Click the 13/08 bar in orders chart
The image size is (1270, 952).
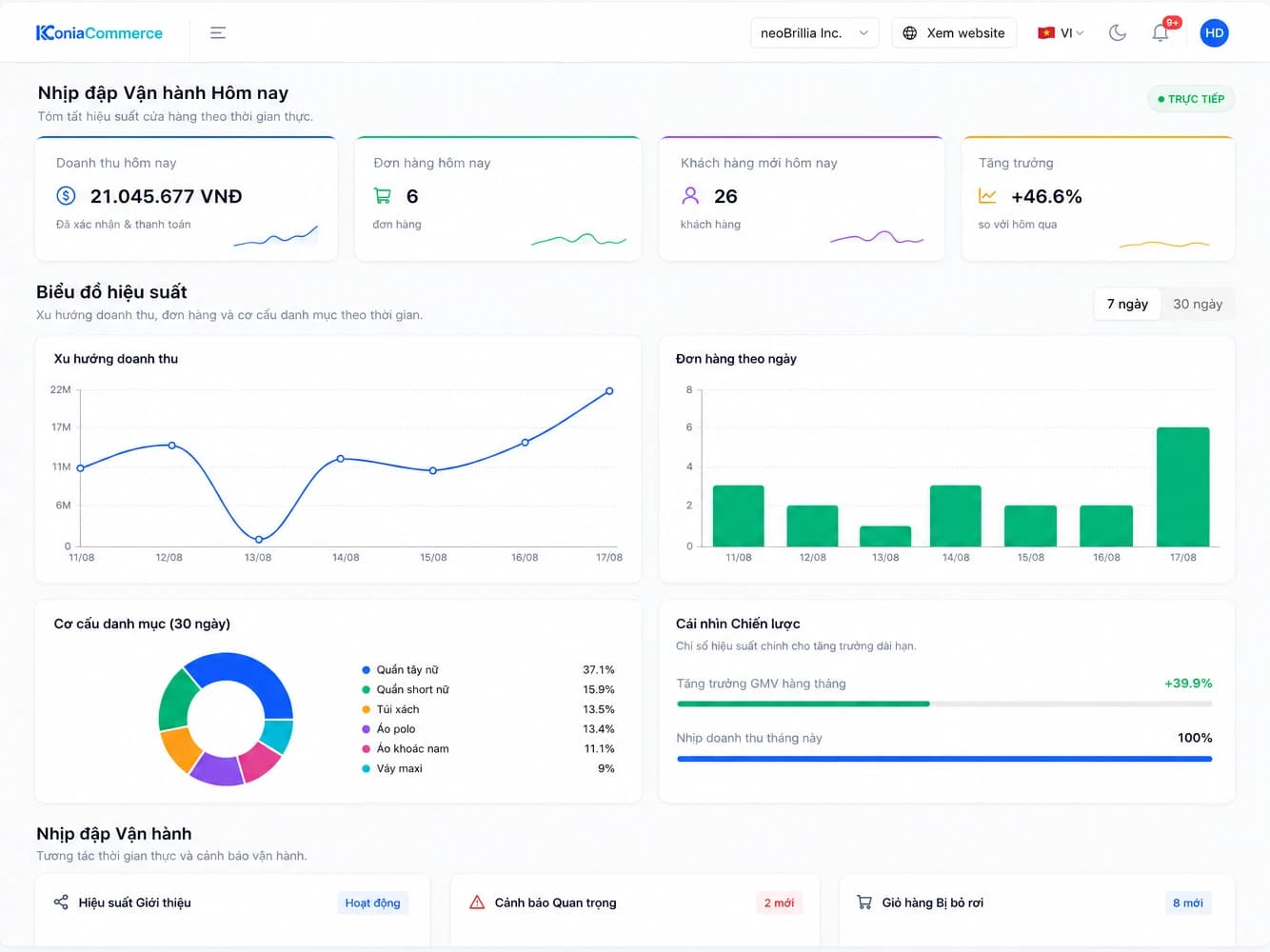click(x=885, y=536)
